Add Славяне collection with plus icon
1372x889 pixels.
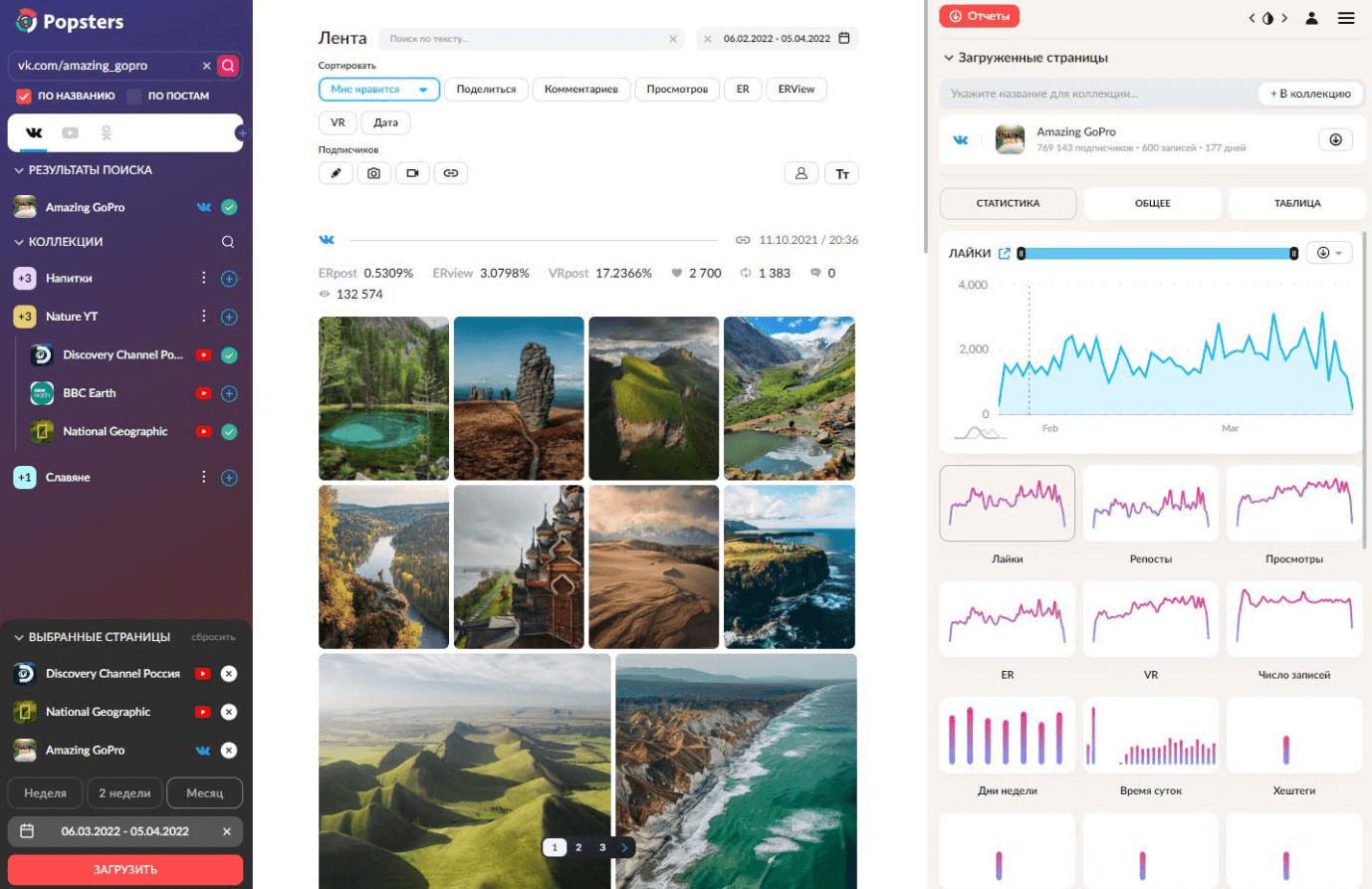pos(229,478)
